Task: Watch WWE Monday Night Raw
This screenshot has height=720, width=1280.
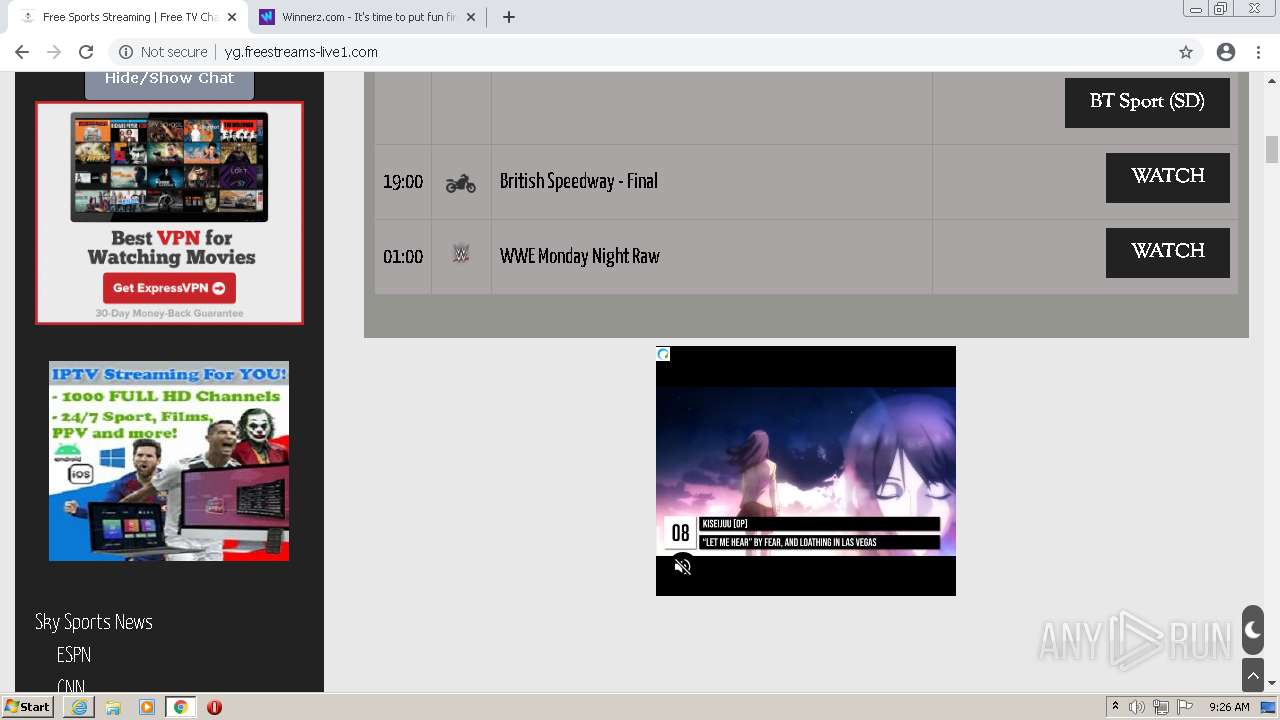Action: 1167,252
